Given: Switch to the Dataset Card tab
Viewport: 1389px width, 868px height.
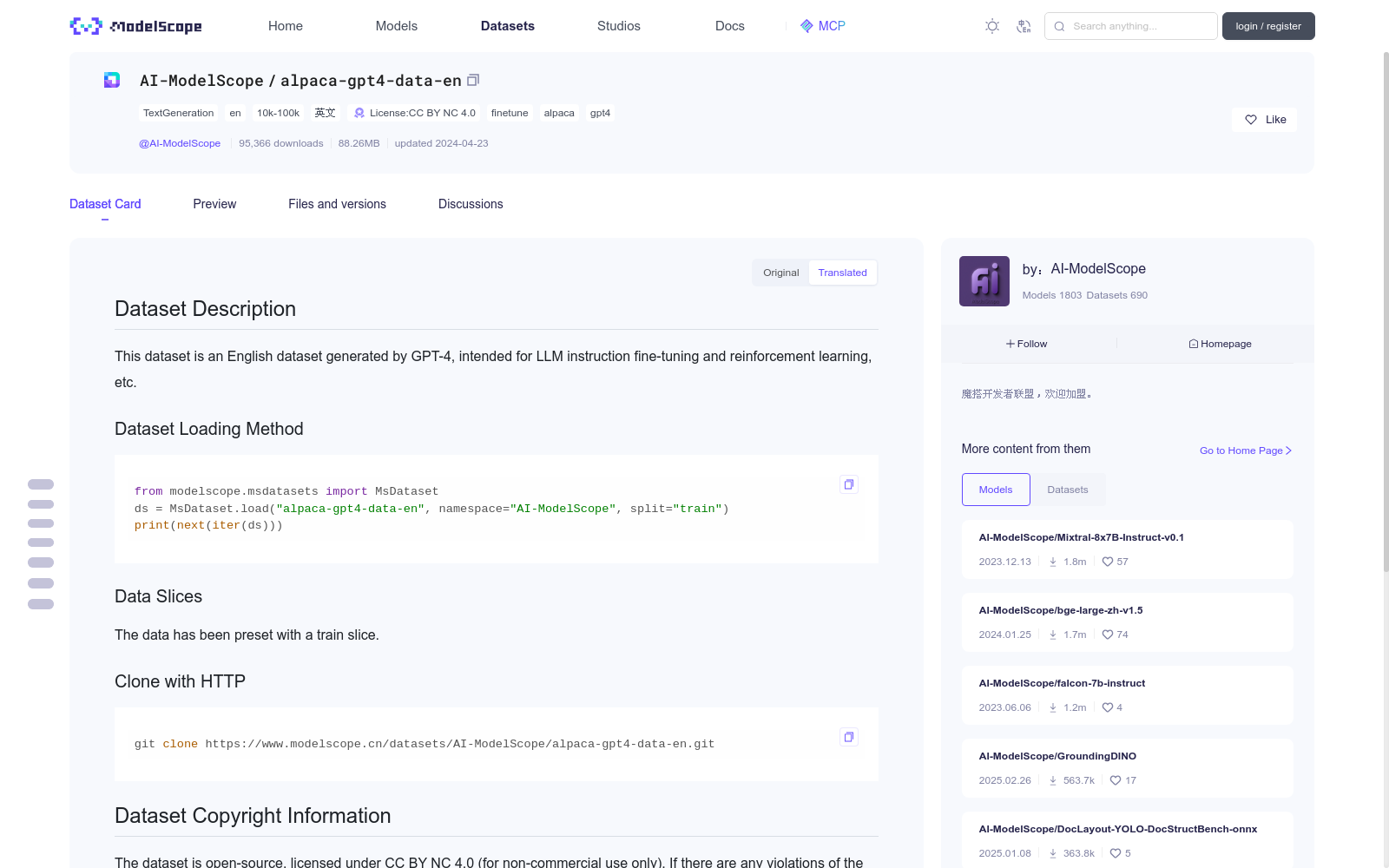Looking at the screenshot, I should [x=105, y=204].
